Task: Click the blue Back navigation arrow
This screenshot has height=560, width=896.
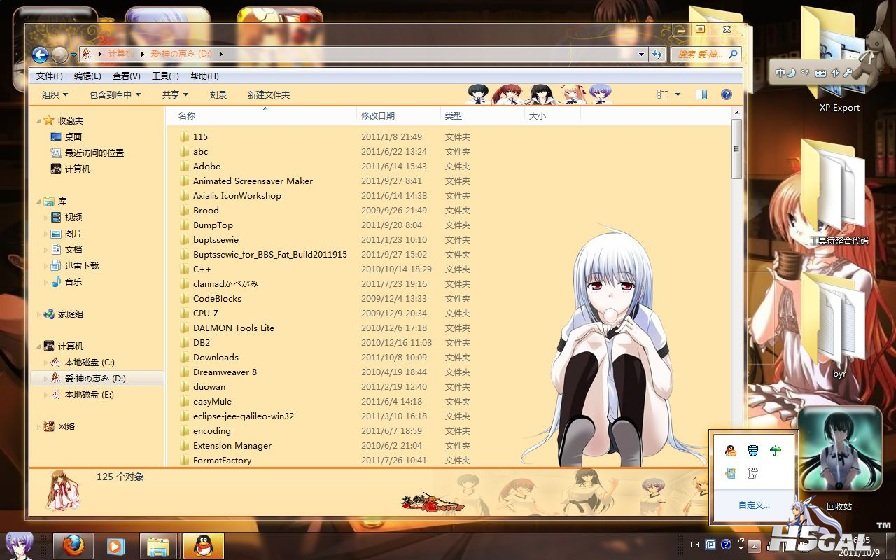Action: click(41, 55)
